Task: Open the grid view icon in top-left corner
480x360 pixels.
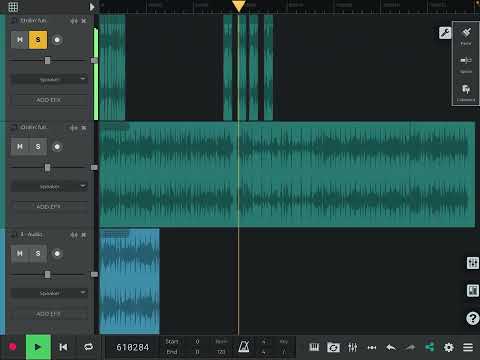Action: 13,7
